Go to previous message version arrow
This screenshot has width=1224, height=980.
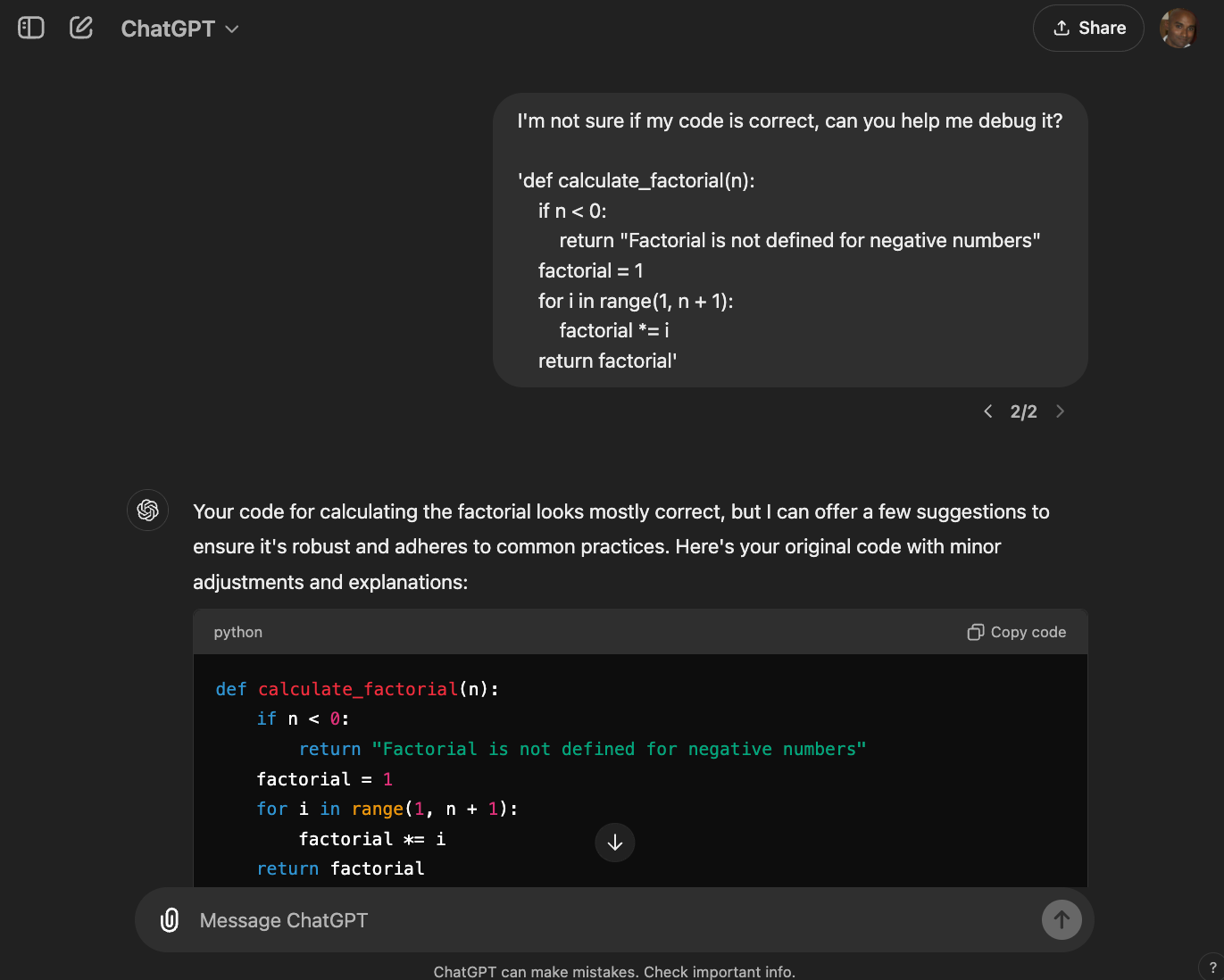[x=987, y=411]
